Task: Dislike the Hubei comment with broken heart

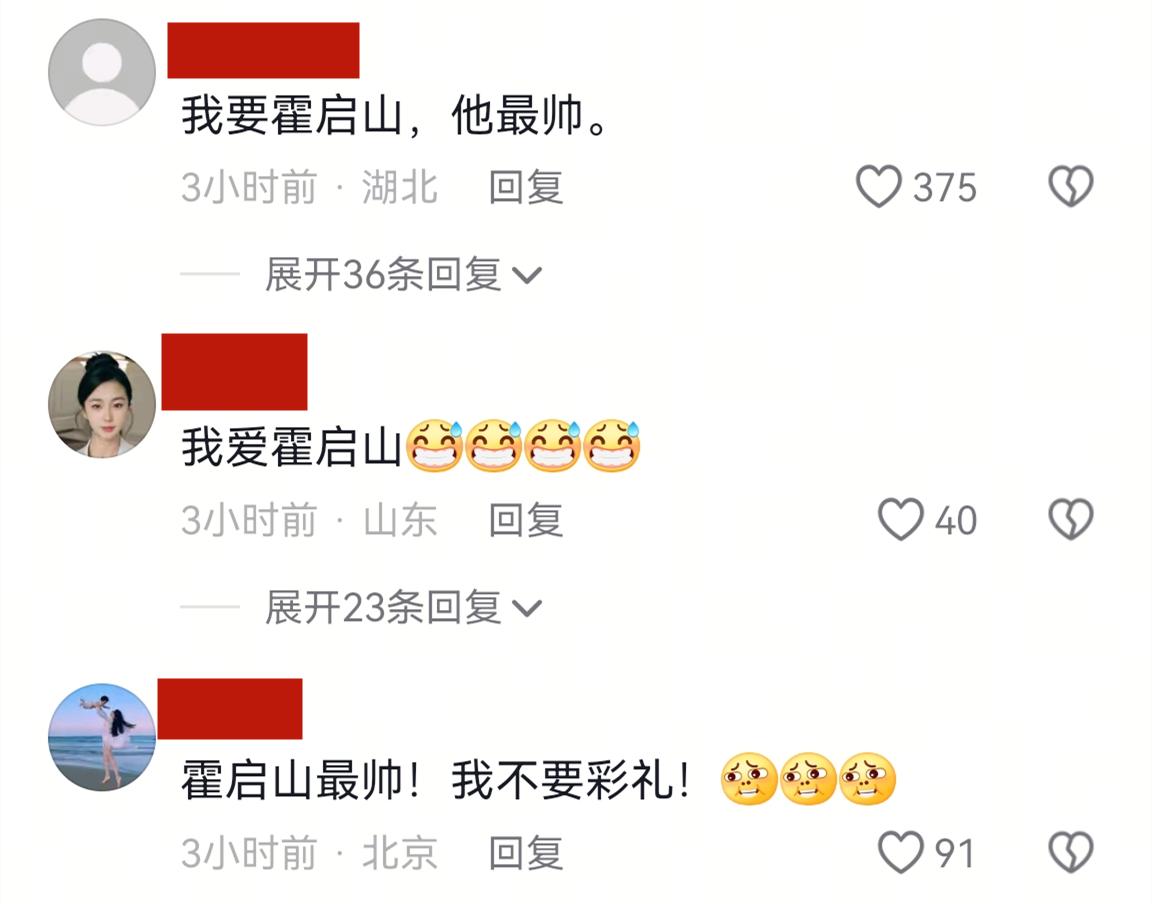Action: coord(1070,186)
